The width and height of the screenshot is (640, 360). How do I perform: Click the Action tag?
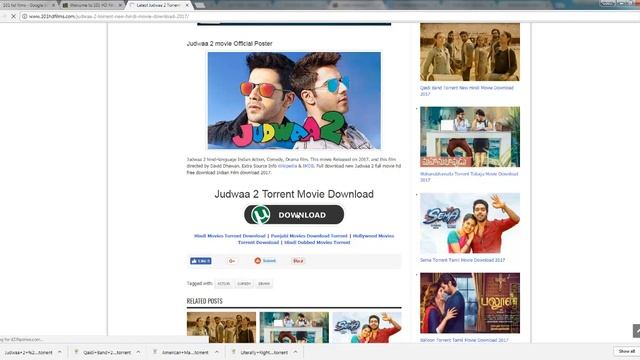223,284
